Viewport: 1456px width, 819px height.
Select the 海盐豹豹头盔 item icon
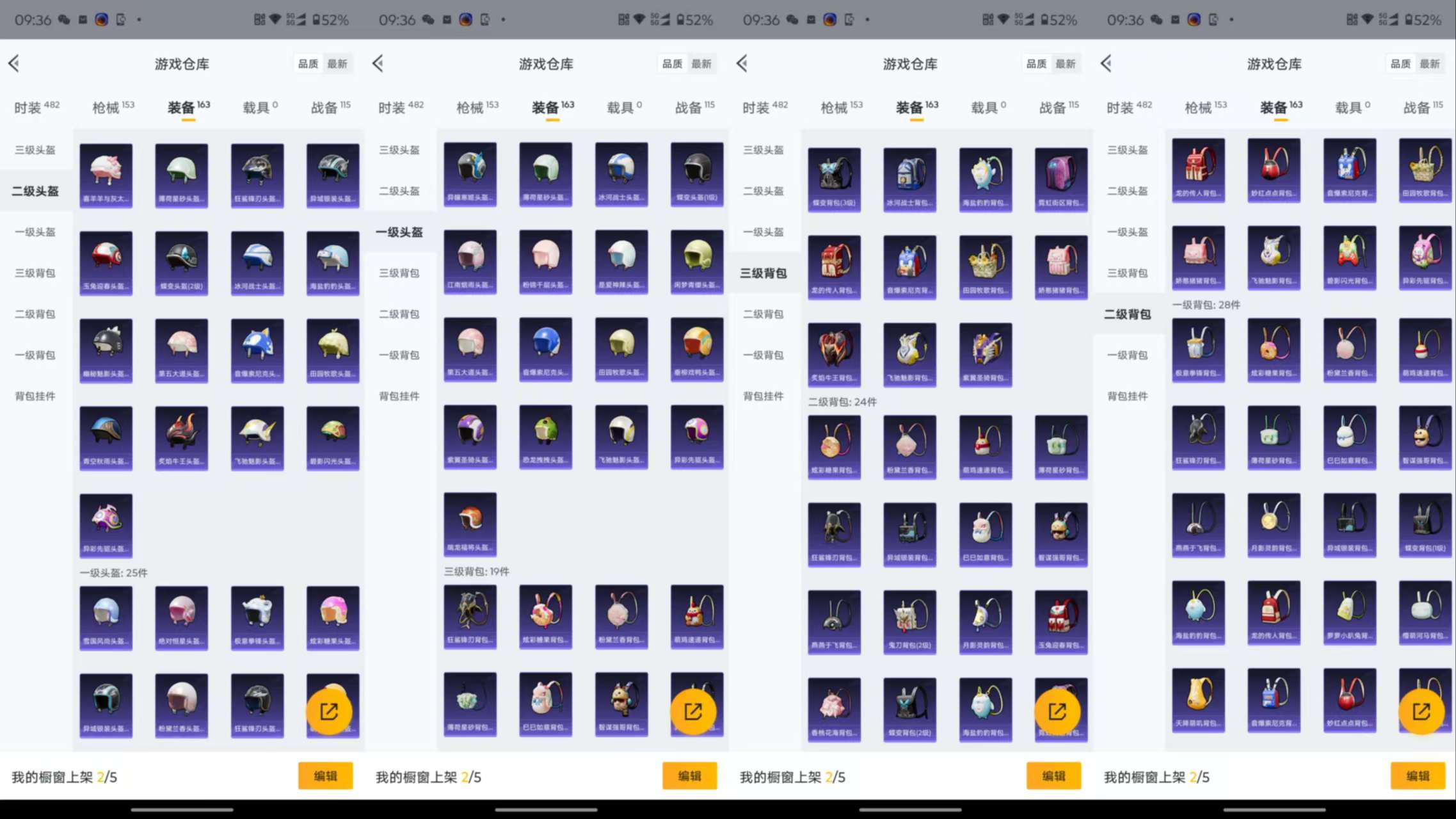(x=333, y=261)
